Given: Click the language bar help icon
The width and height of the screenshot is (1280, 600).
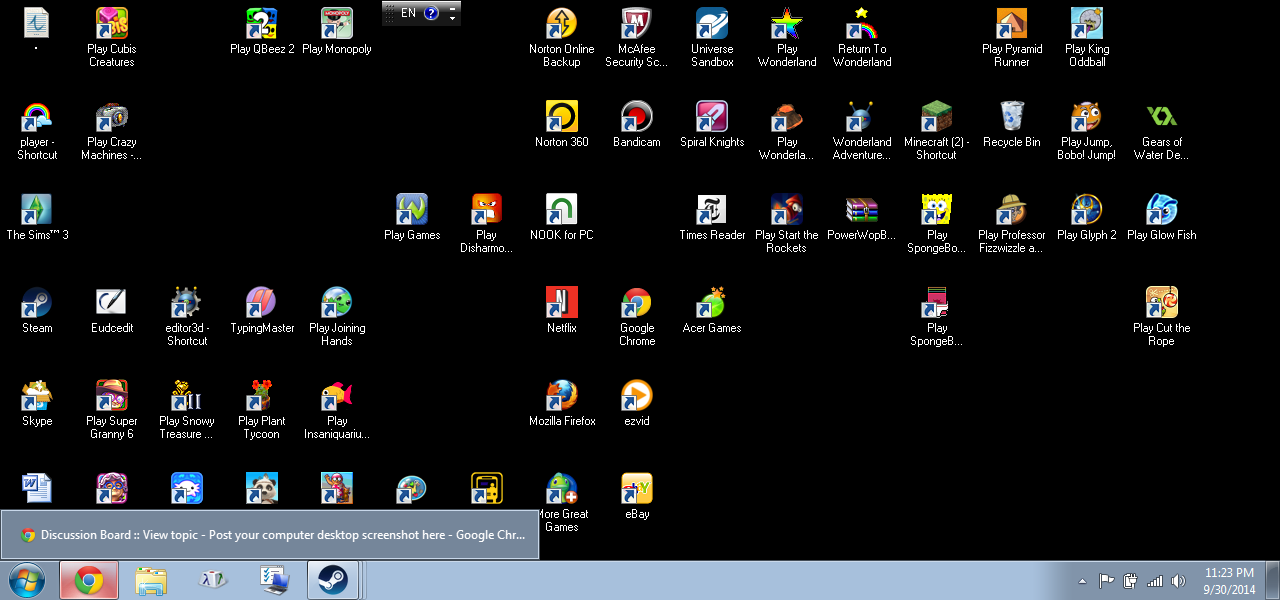Looking at the screenshot, I should 431,13.
